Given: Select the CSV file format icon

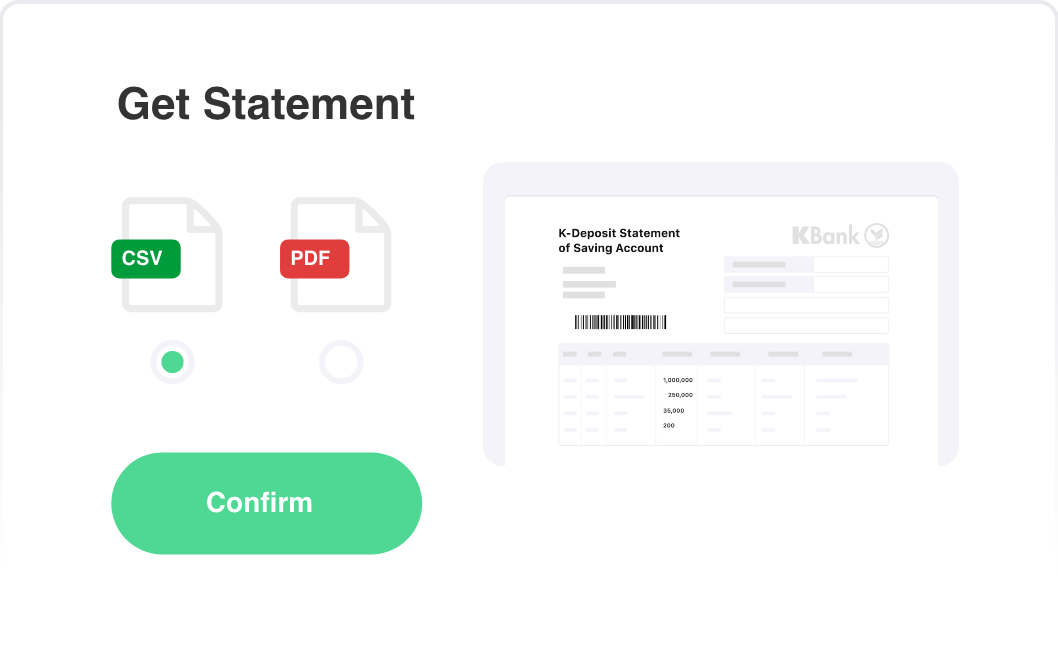Looking at the screenshot, I should pos(167,254).
